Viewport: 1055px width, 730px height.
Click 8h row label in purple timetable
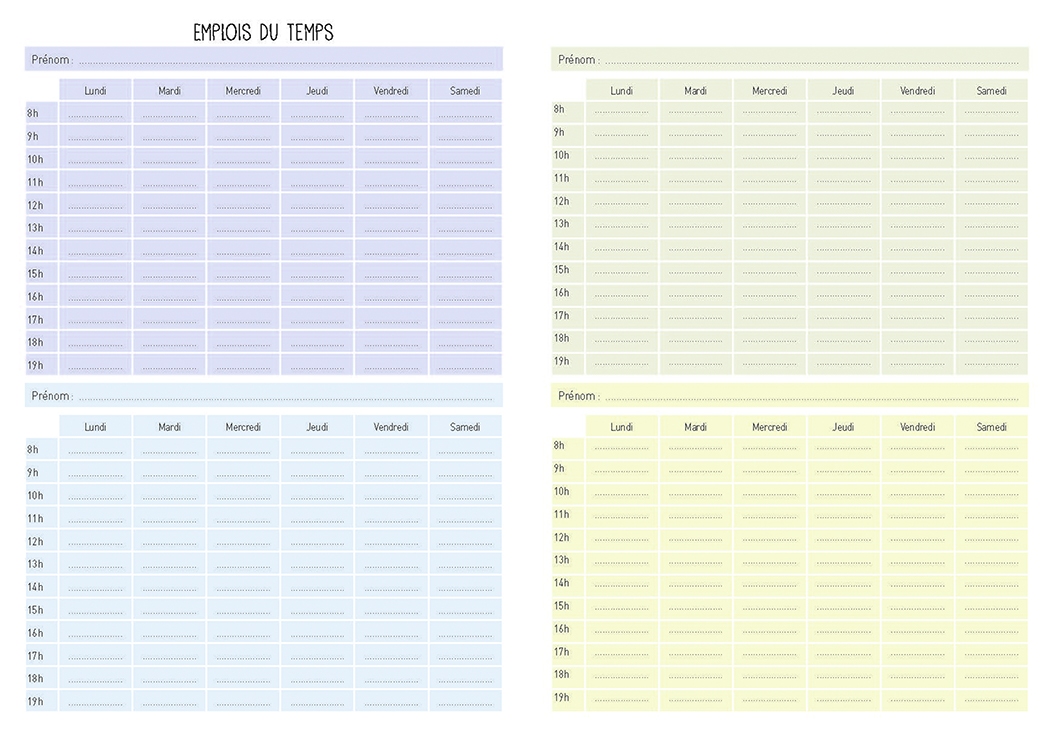(x=34, y=113)
